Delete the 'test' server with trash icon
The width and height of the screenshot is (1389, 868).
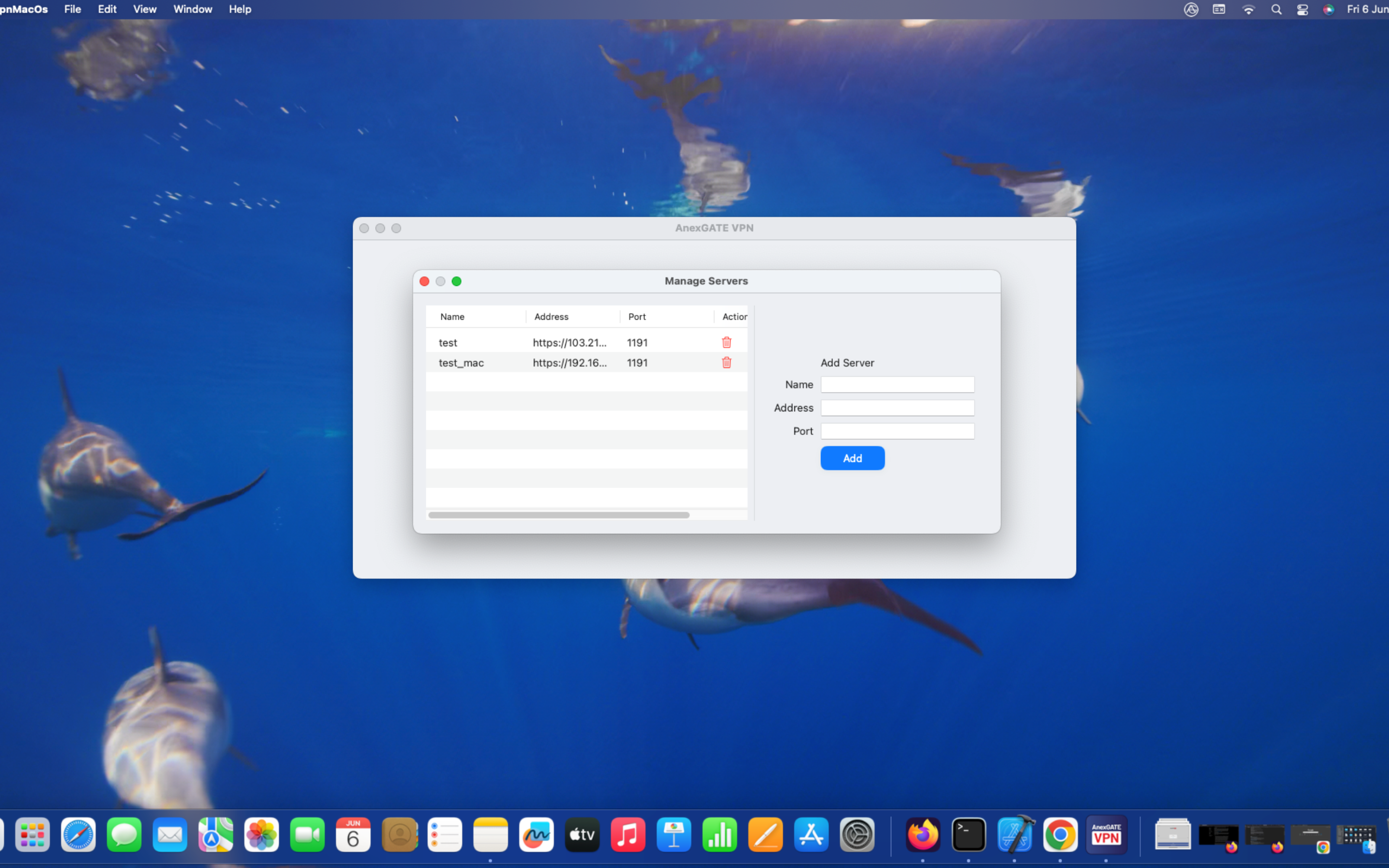(x=726, y=342)
